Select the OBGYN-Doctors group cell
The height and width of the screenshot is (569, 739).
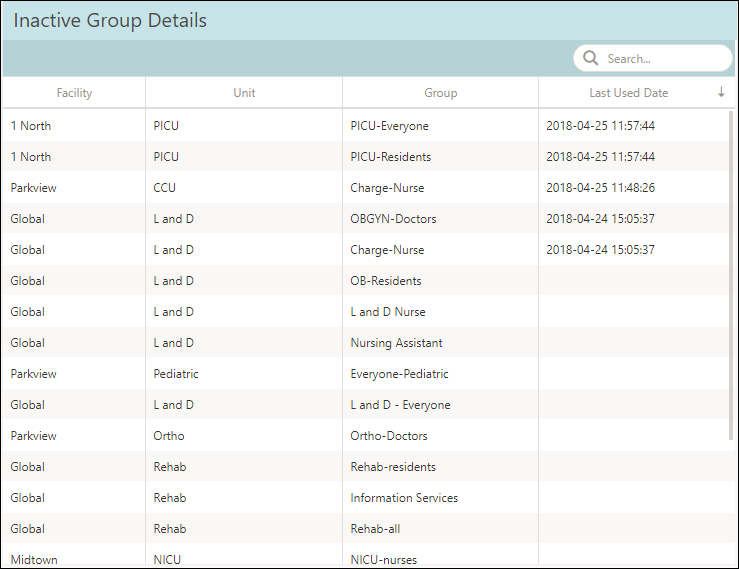(393, 219)
